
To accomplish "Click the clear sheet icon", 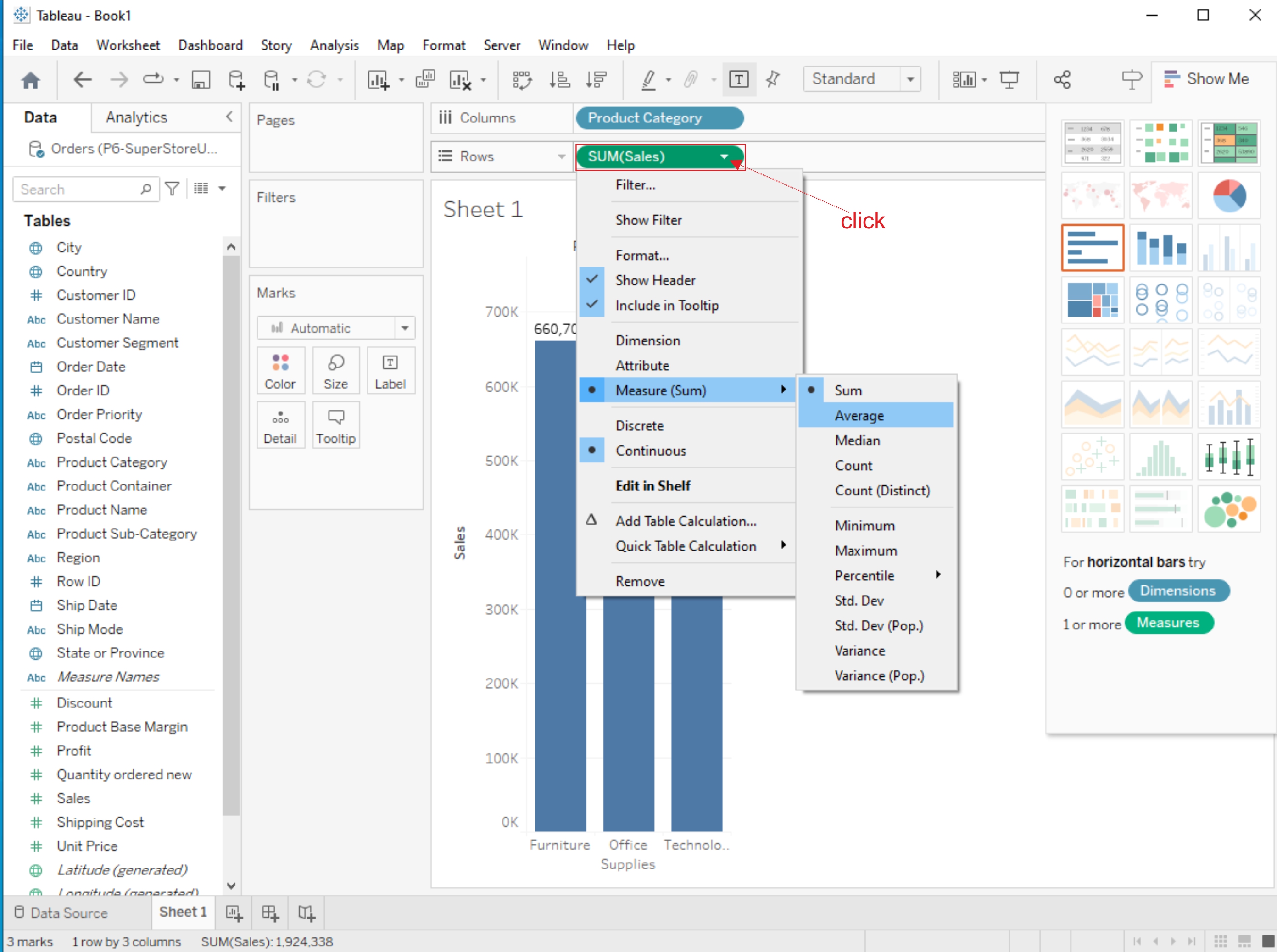I will [460, 79].
